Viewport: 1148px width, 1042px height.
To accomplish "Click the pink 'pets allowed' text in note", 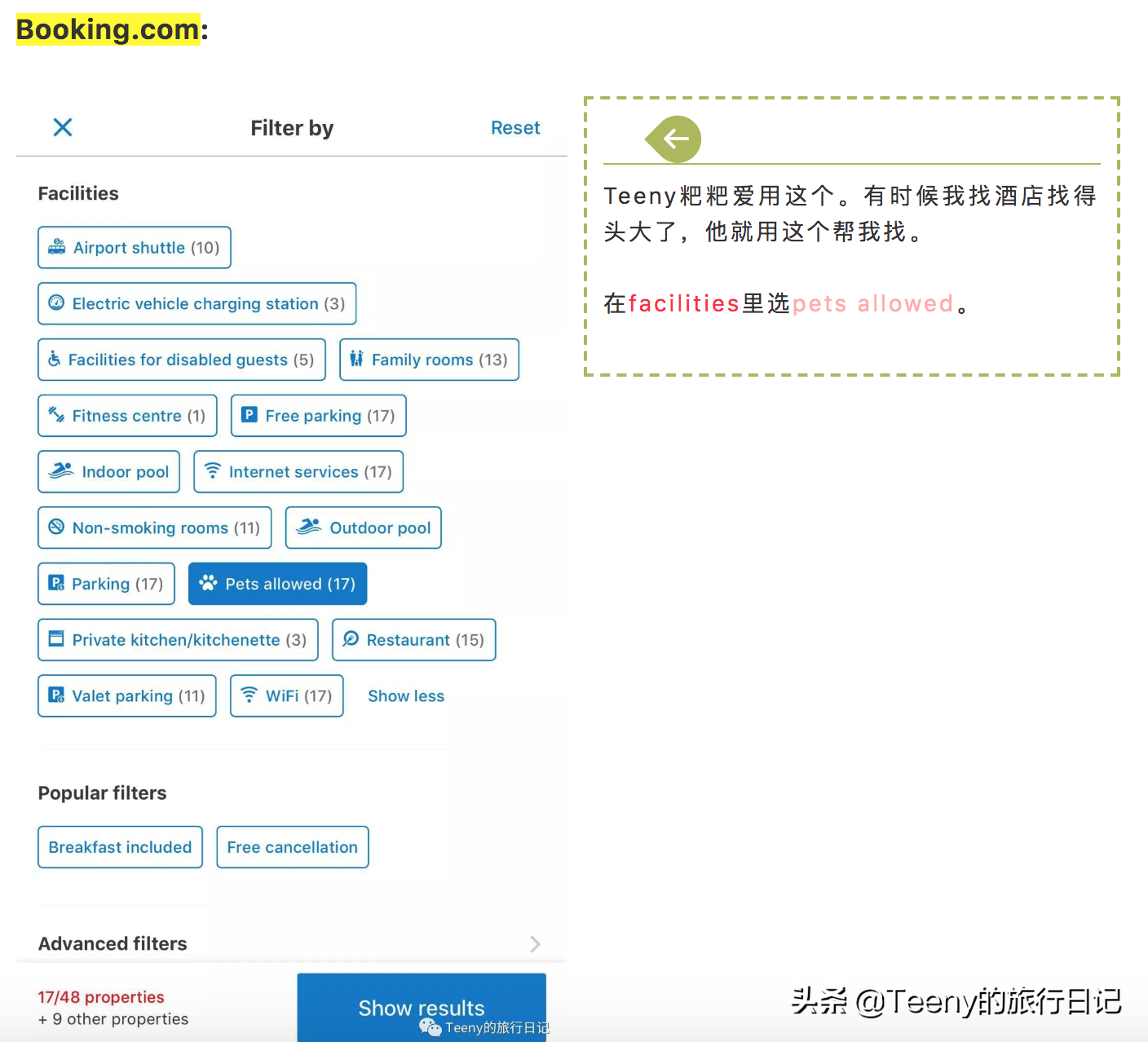I will pyautogui.click(x=872, y=303).
